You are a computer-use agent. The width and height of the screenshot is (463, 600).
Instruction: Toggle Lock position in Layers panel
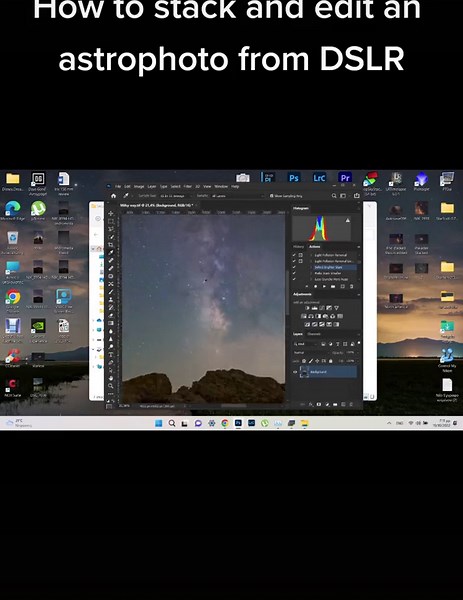point(317,361)
